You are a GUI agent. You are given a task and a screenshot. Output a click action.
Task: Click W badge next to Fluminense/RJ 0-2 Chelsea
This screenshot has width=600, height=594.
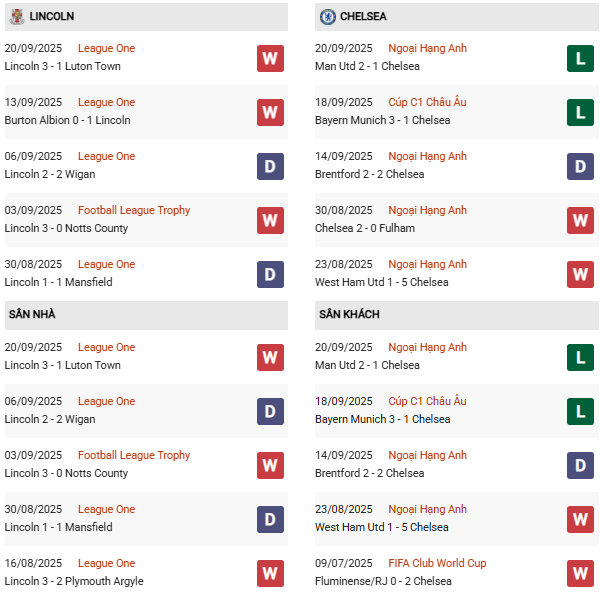[580, 573]
